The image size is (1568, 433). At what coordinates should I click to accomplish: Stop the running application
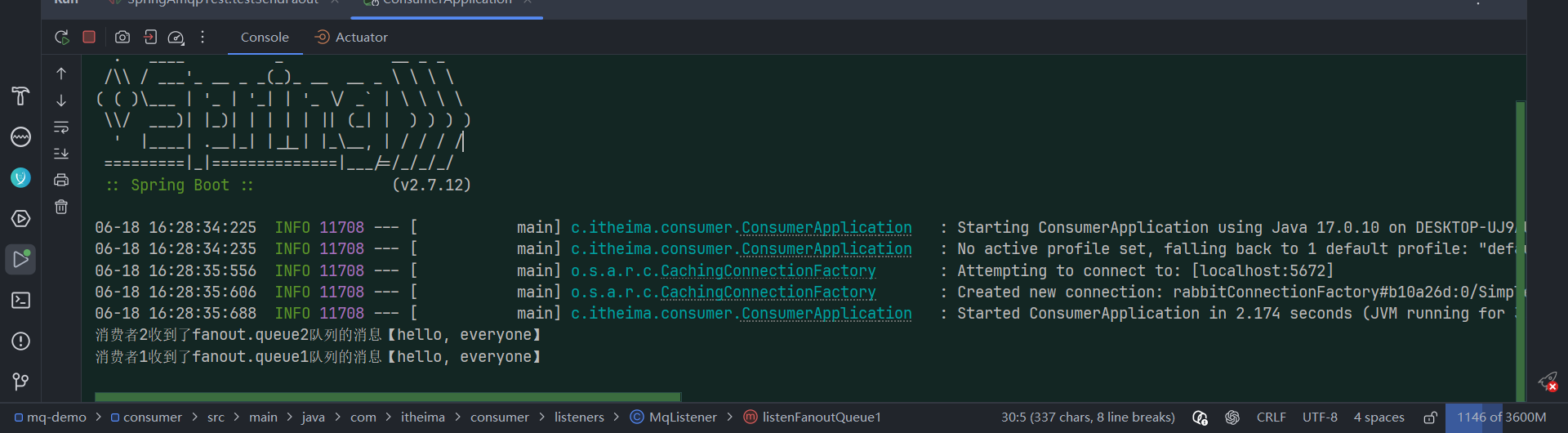coord(89,37)
